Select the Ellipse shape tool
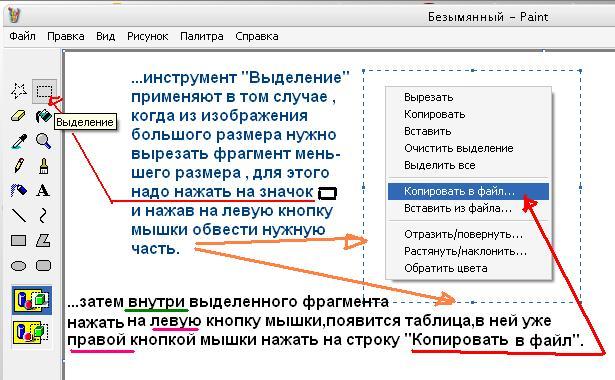 (x=18, y=265)
